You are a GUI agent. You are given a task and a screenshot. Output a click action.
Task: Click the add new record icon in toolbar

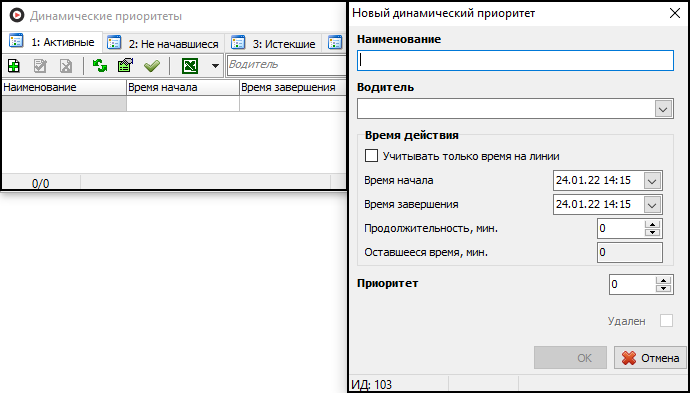point(14,66)
